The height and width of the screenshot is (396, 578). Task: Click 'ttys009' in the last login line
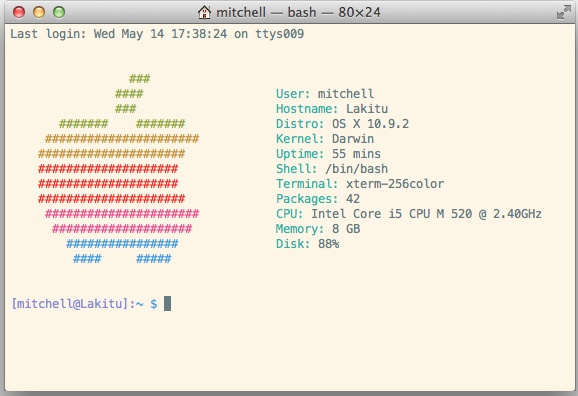coord(280,34)
